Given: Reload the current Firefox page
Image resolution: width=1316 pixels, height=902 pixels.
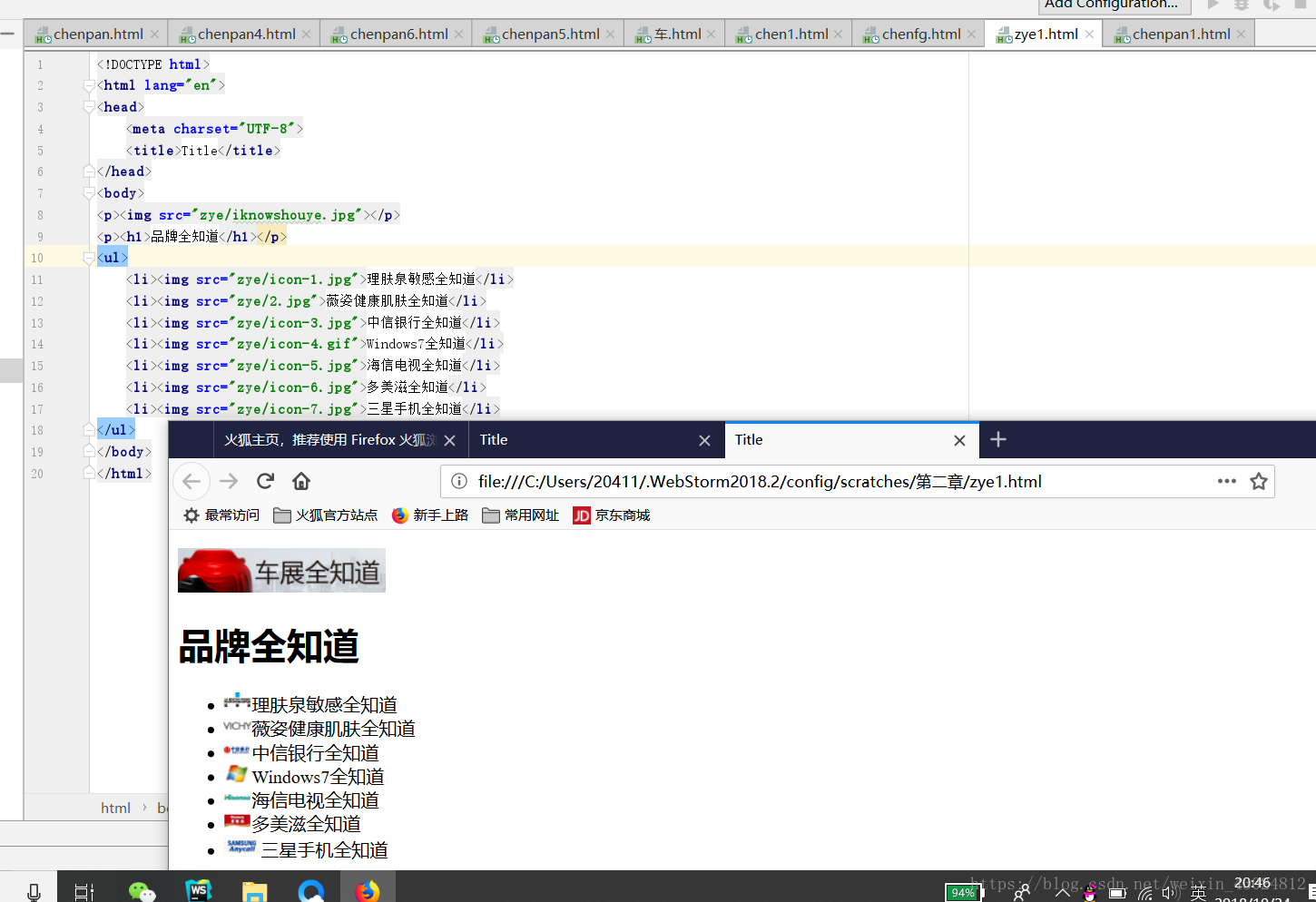Looking at the screenshot, I should point(265,481).
